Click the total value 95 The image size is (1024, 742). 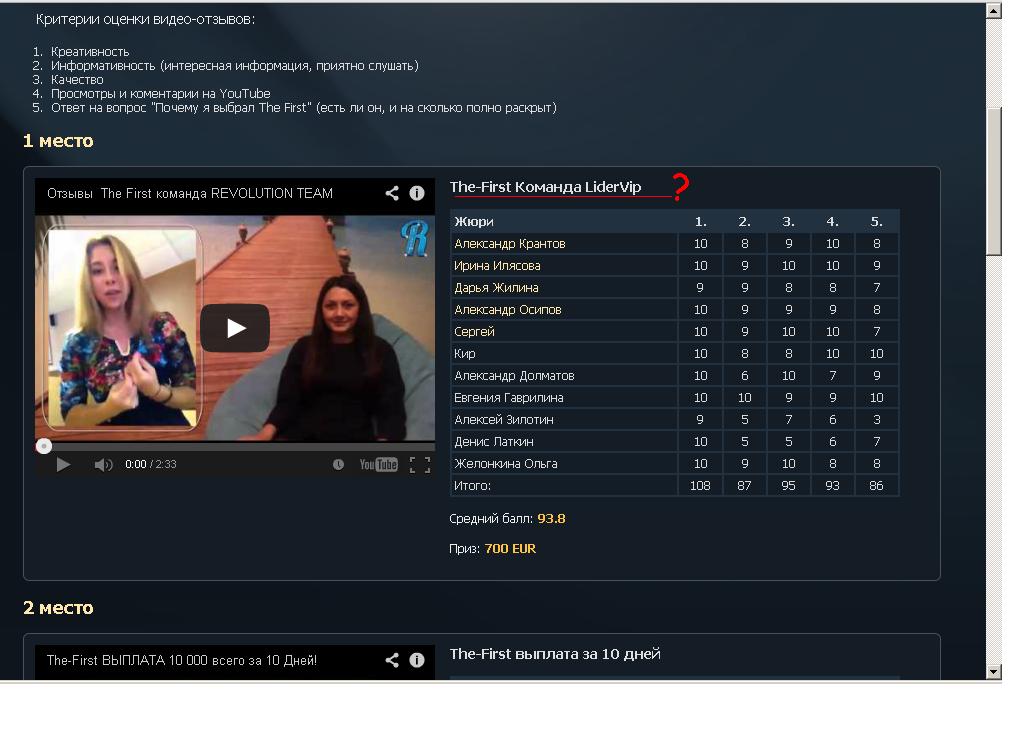click(788, 485)
